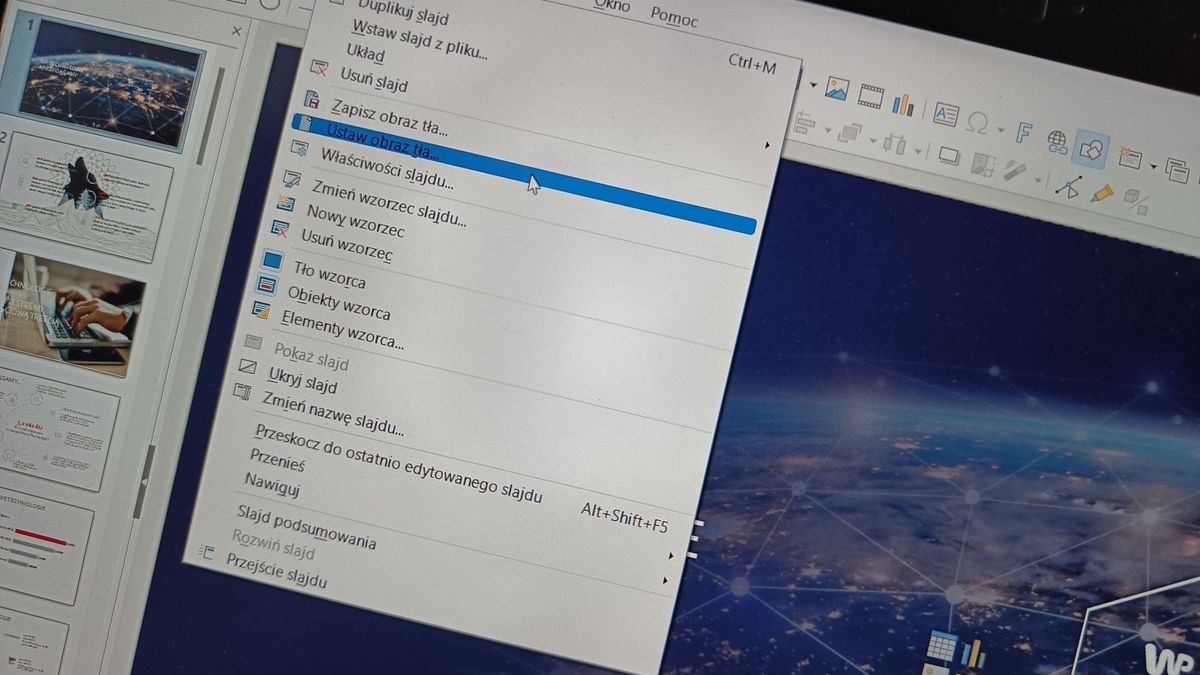Viewport: 1200px width, 675px height.
Task: Choose Ukryj slajd
Action: click(302, 380)
